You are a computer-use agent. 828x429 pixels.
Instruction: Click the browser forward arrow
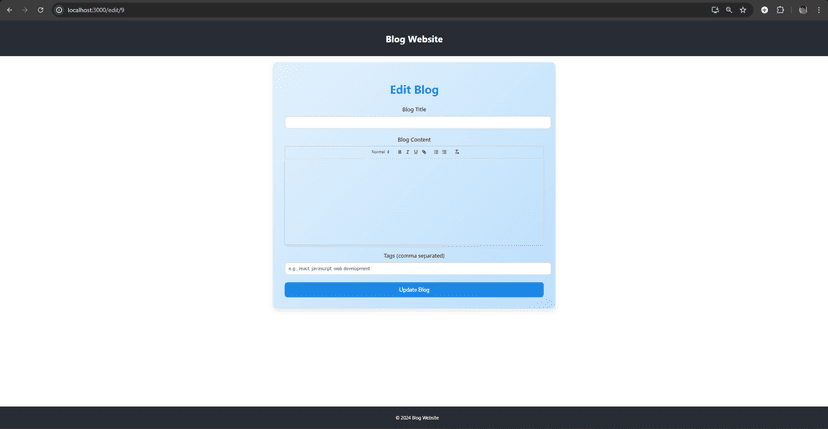25,10
